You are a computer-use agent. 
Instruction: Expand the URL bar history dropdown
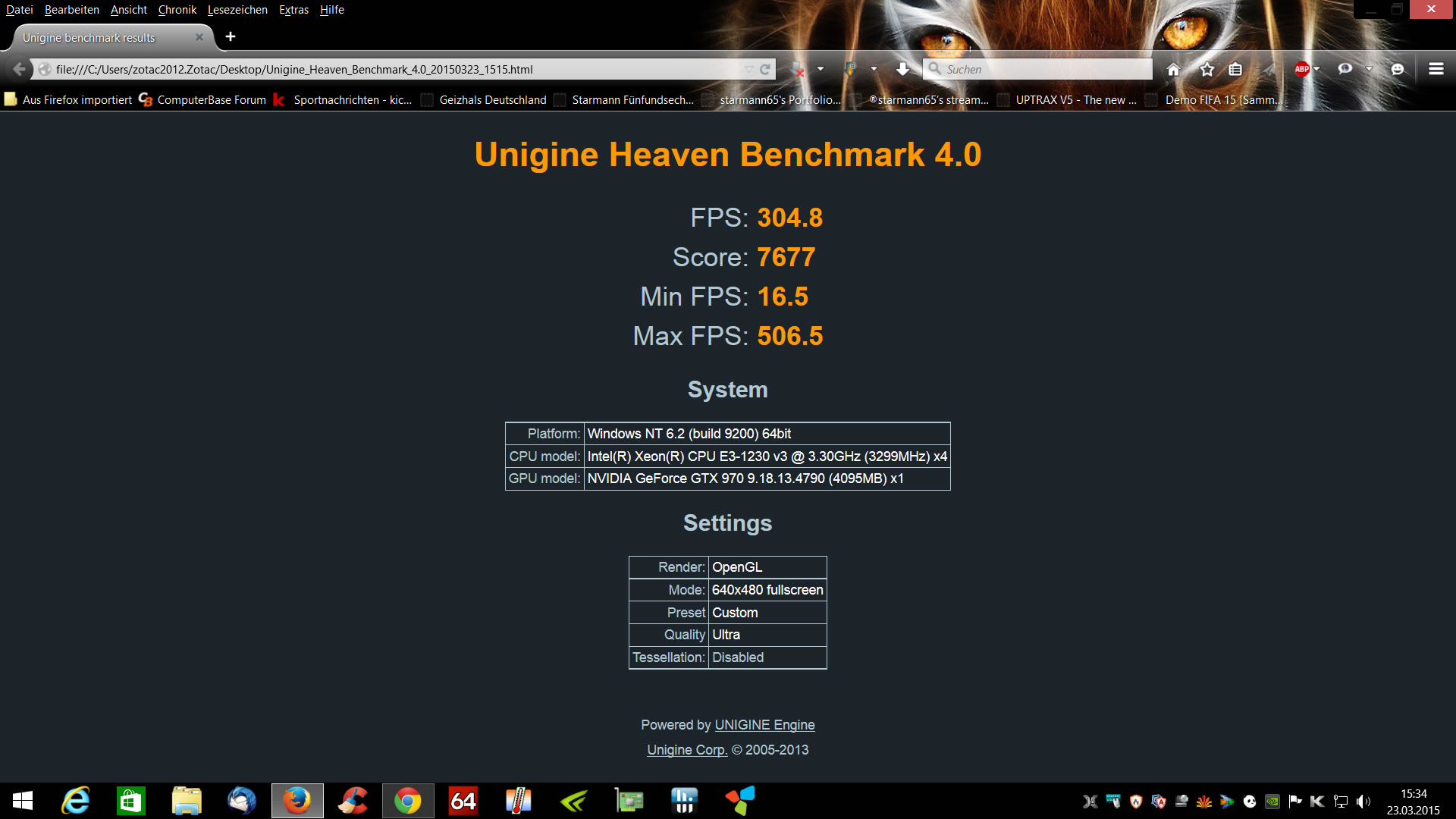(x=748, y=69)
